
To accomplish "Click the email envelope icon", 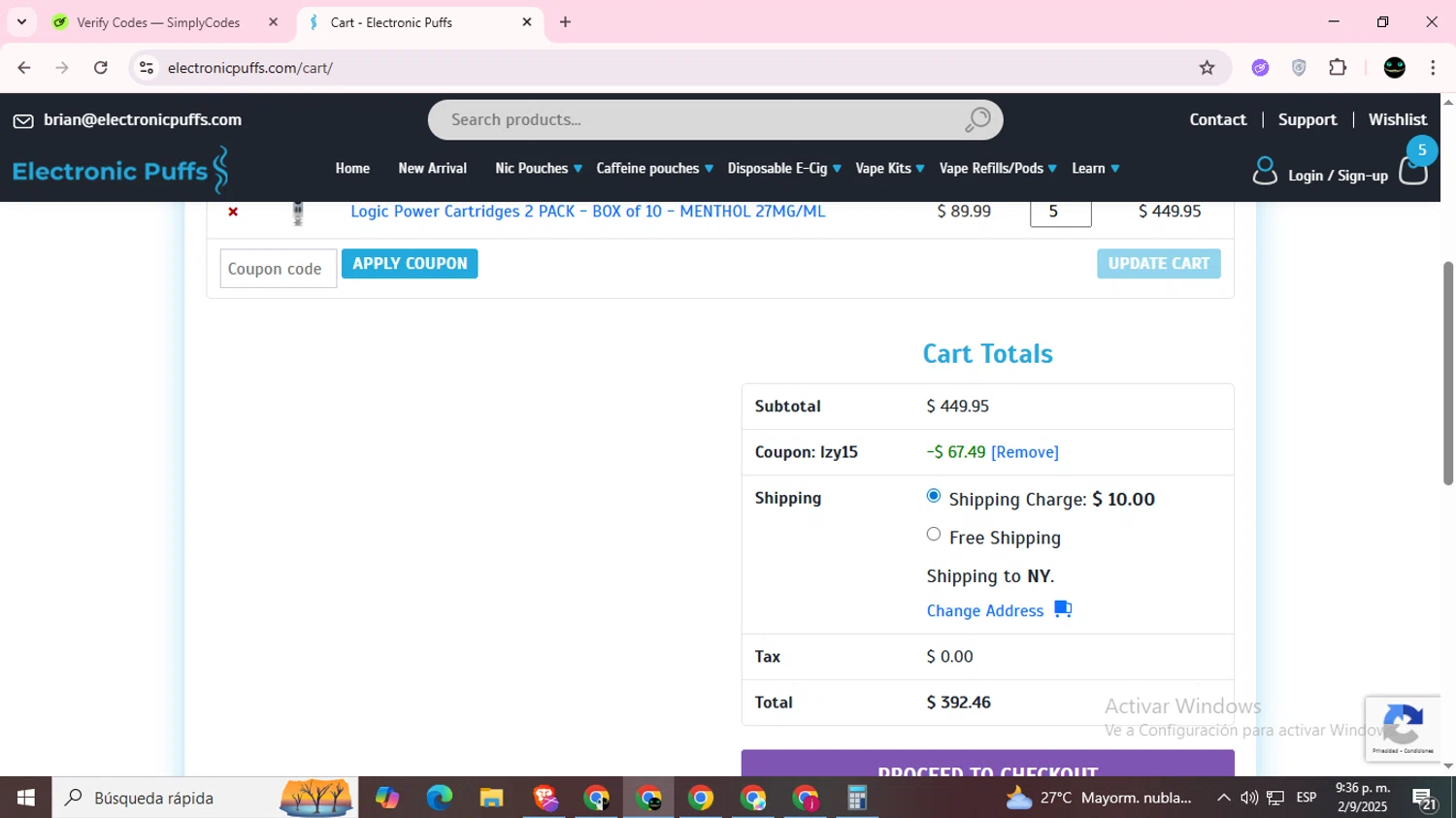I will pos(23,120).
